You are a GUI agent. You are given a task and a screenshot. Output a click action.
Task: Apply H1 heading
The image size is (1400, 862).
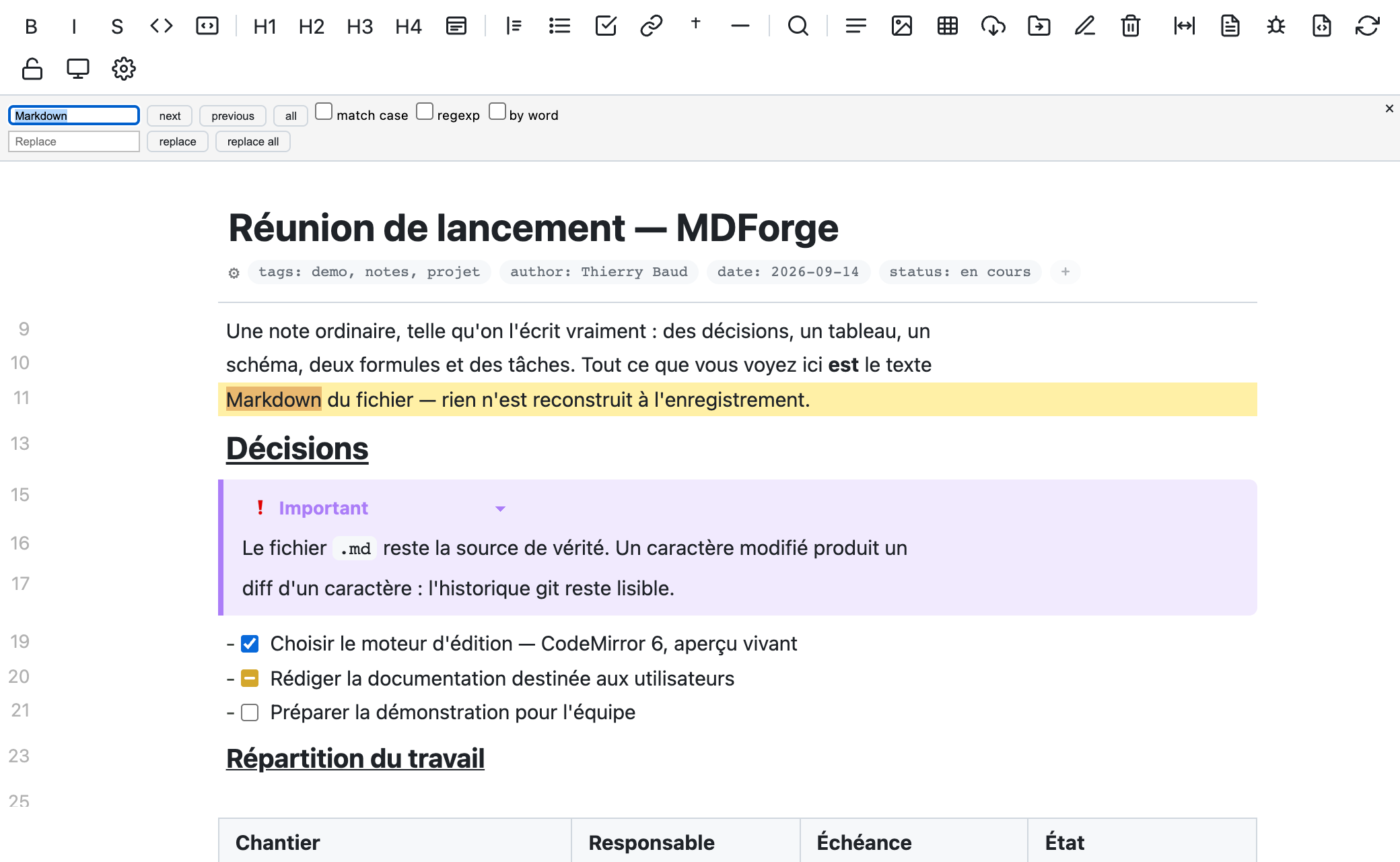pos(265,26)
